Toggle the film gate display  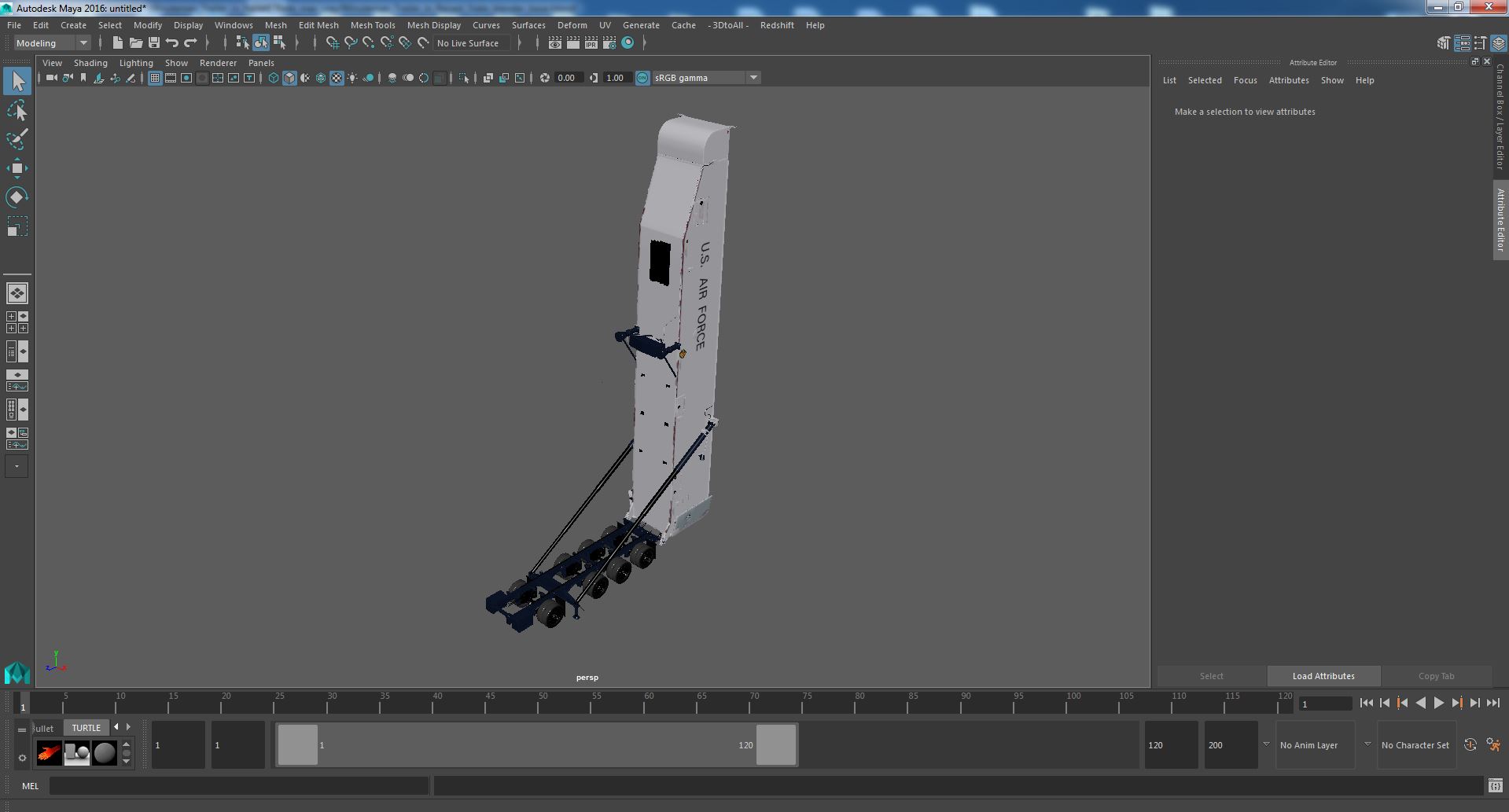point(171,78)
